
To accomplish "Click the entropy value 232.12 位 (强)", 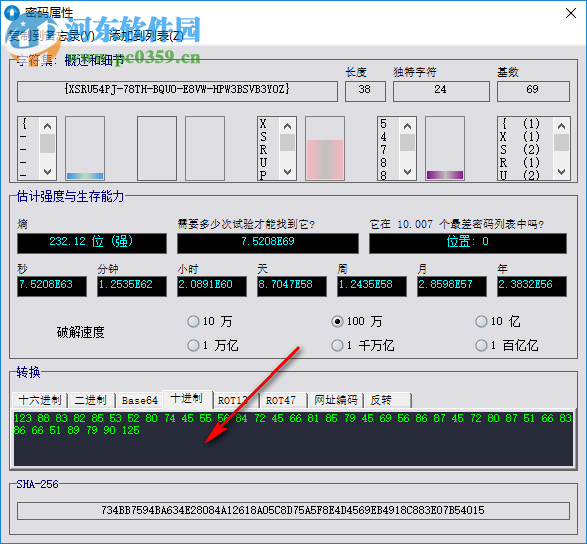I will coord(92,243).
